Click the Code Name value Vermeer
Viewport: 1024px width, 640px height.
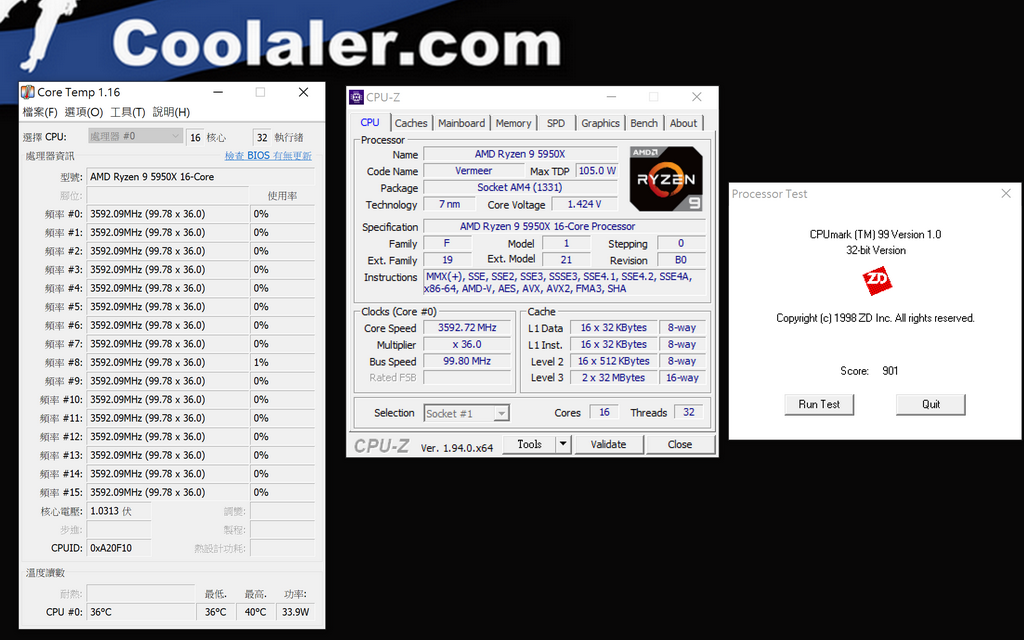tap(473, 170)
